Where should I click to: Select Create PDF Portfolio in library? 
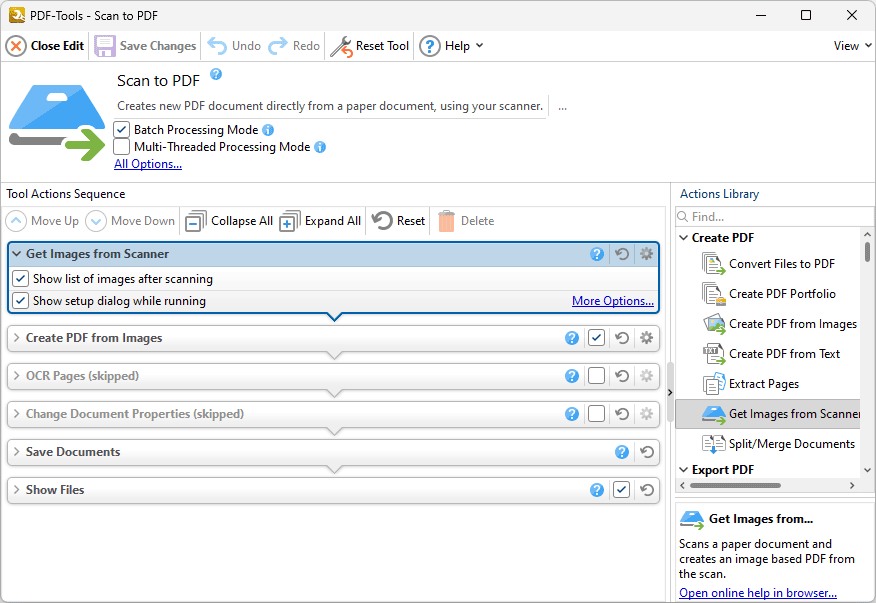tap(769, 294)
